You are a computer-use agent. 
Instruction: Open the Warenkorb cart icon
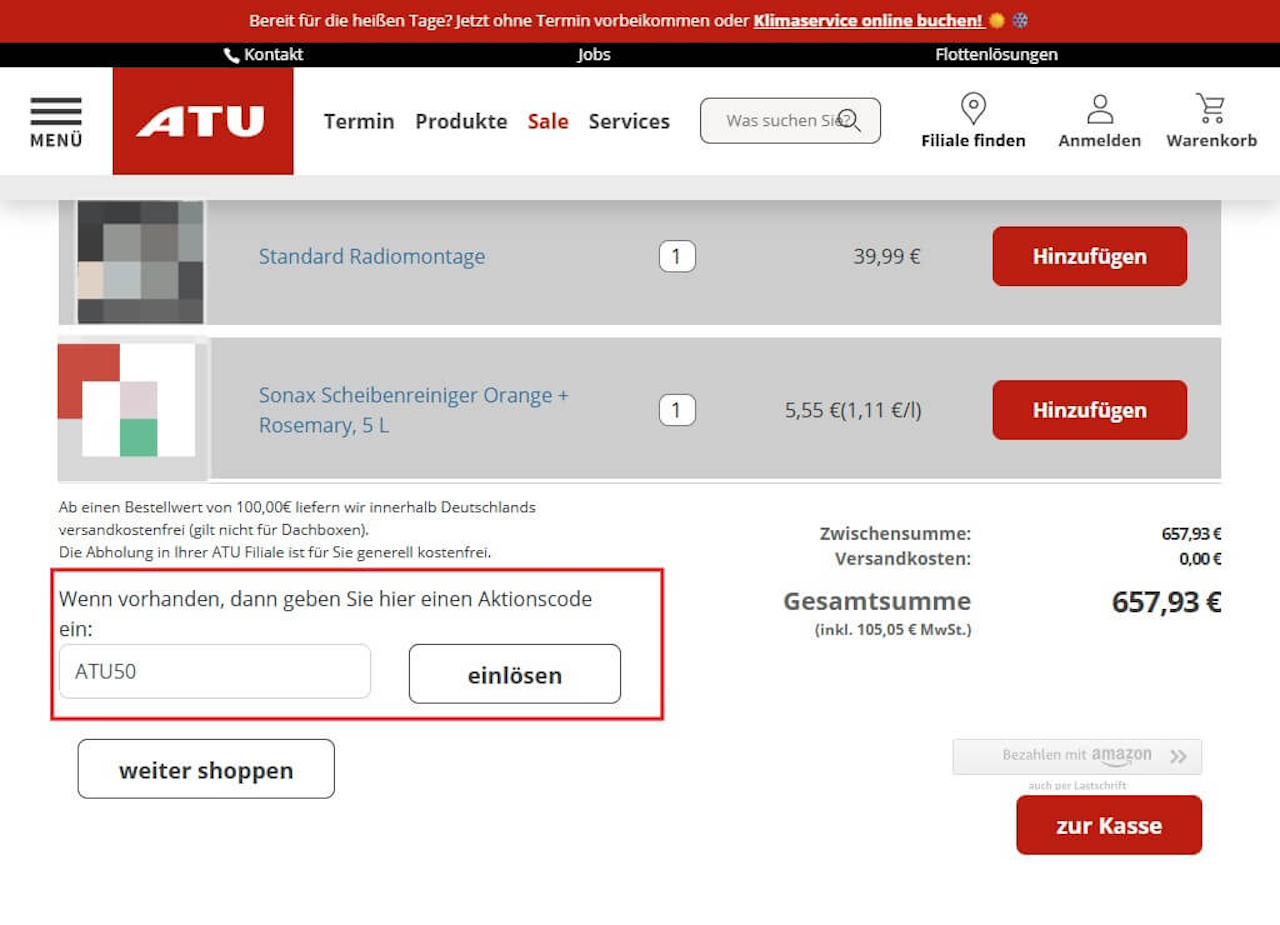pos(1211,108)
